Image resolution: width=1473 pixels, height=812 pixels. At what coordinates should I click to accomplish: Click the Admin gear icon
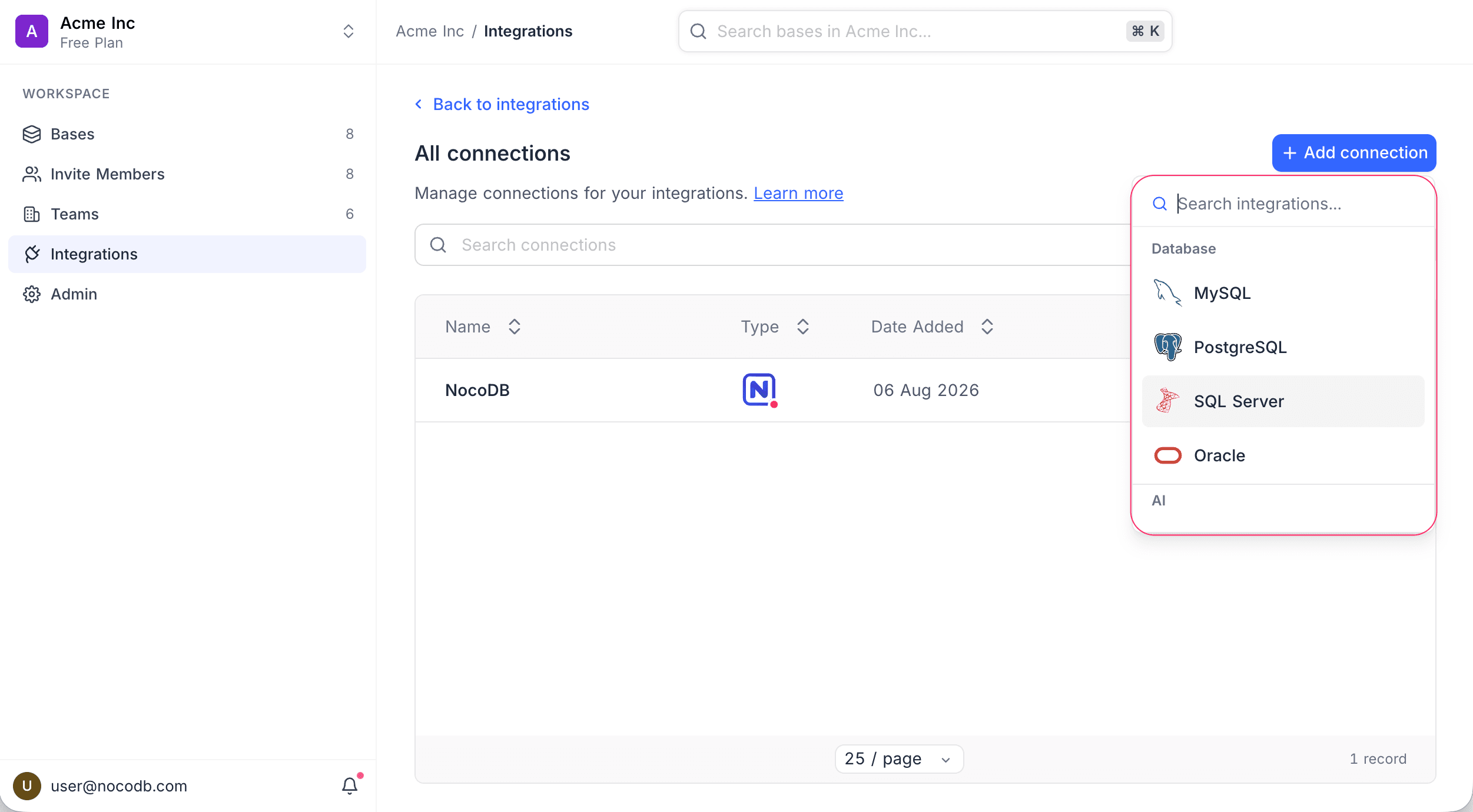point(32,294)
